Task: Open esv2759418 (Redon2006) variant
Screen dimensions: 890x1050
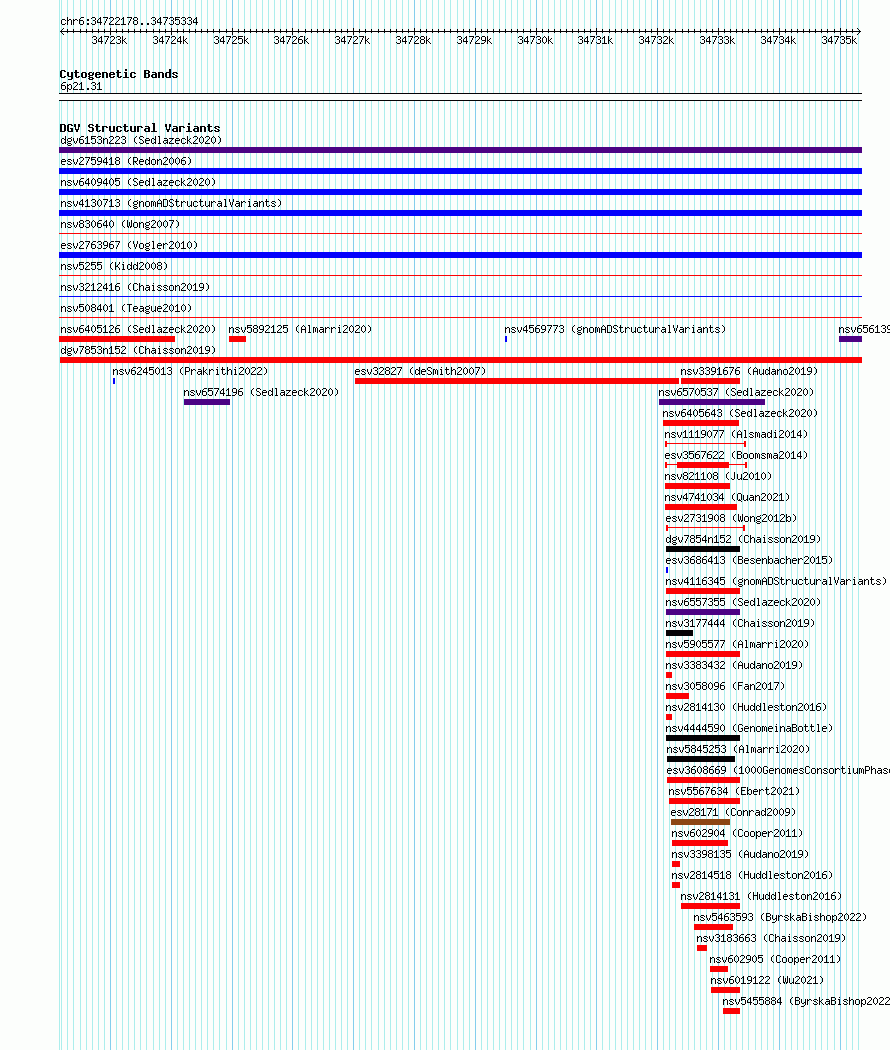Action: (x=126, y=161)
